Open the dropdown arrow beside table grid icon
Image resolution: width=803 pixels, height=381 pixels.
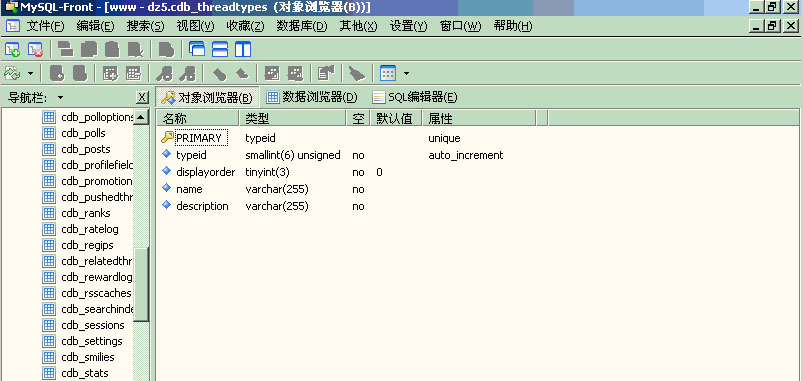406,74
